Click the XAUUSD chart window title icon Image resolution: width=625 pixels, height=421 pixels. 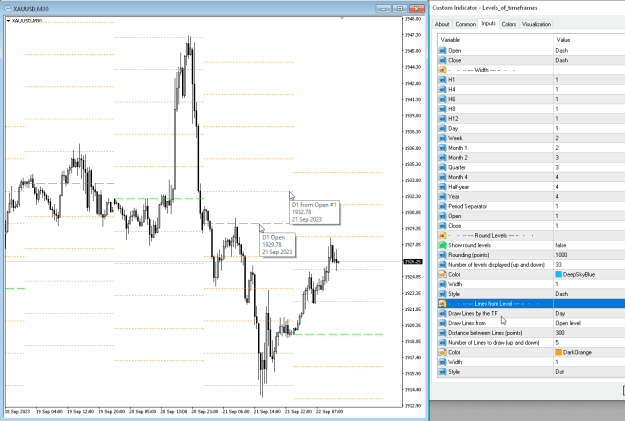(x=8, y=8)
